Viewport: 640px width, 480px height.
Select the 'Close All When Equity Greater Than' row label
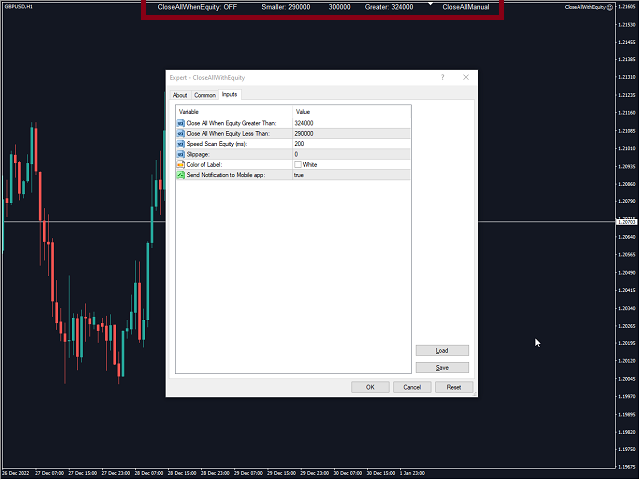[x=231, y=123]
